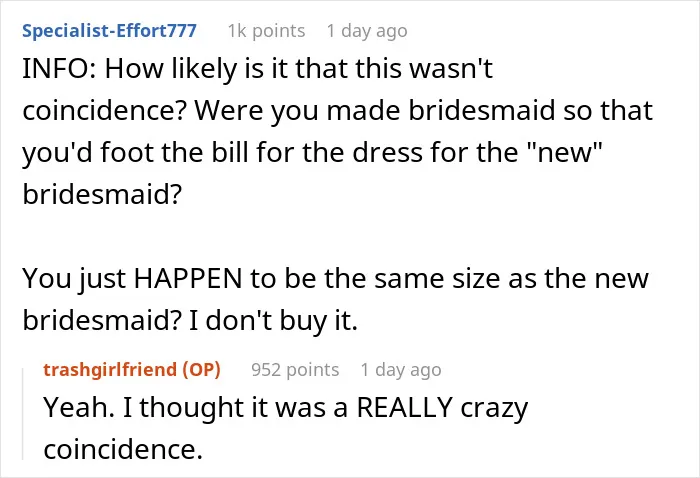The width and height of the screenshot is (700, 478).
Task: Click the (OP) label beside trashgirlfriend
Action: click(x=201, y=370)
